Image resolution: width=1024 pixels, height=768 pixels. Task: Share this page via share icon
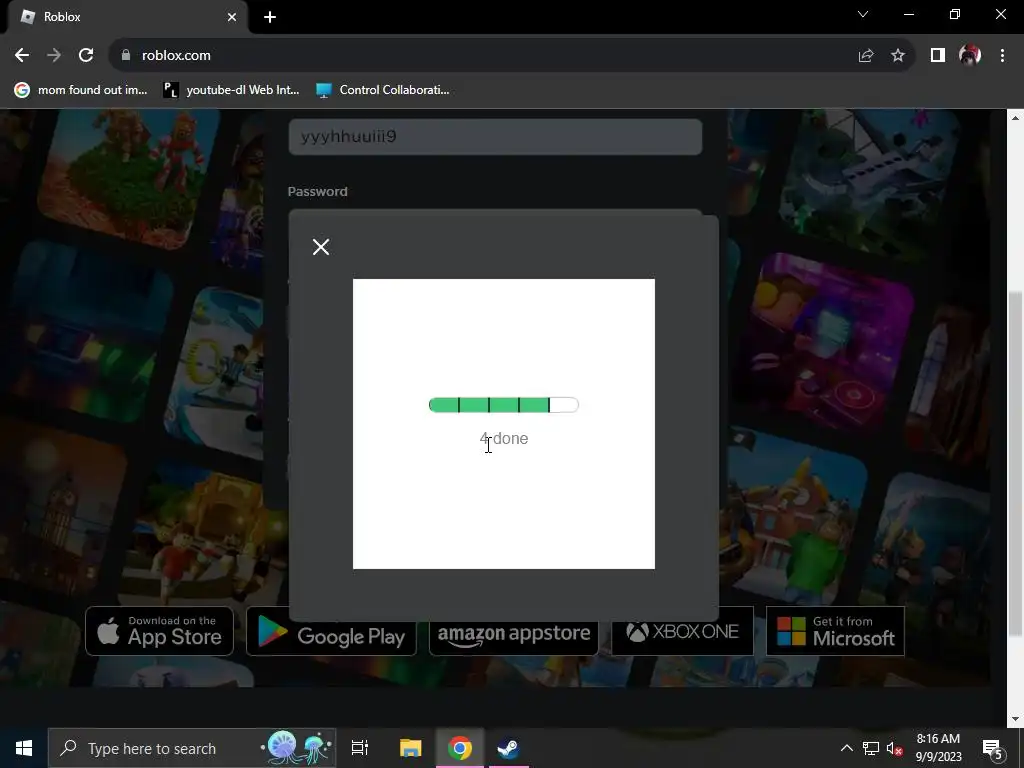tap(866, 56)
